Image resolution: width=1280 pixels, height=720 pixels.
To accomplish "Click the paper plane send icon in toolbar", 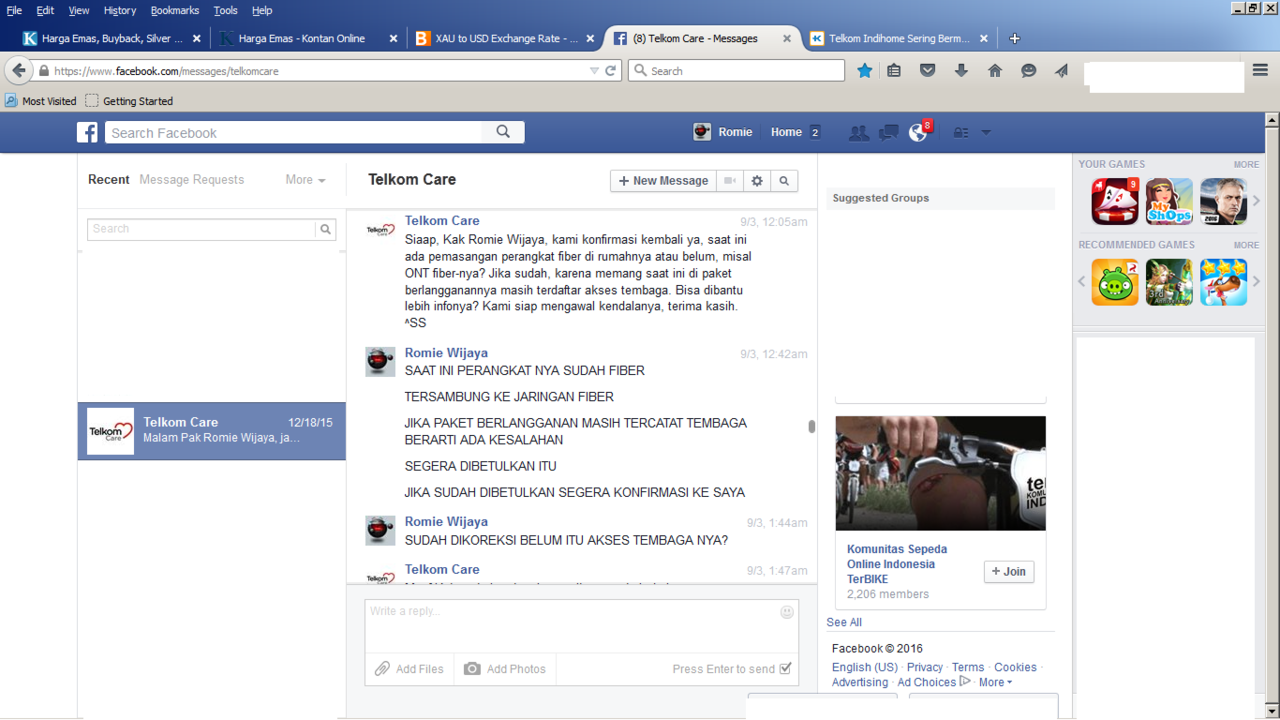I will click(x=1061, y=71).
